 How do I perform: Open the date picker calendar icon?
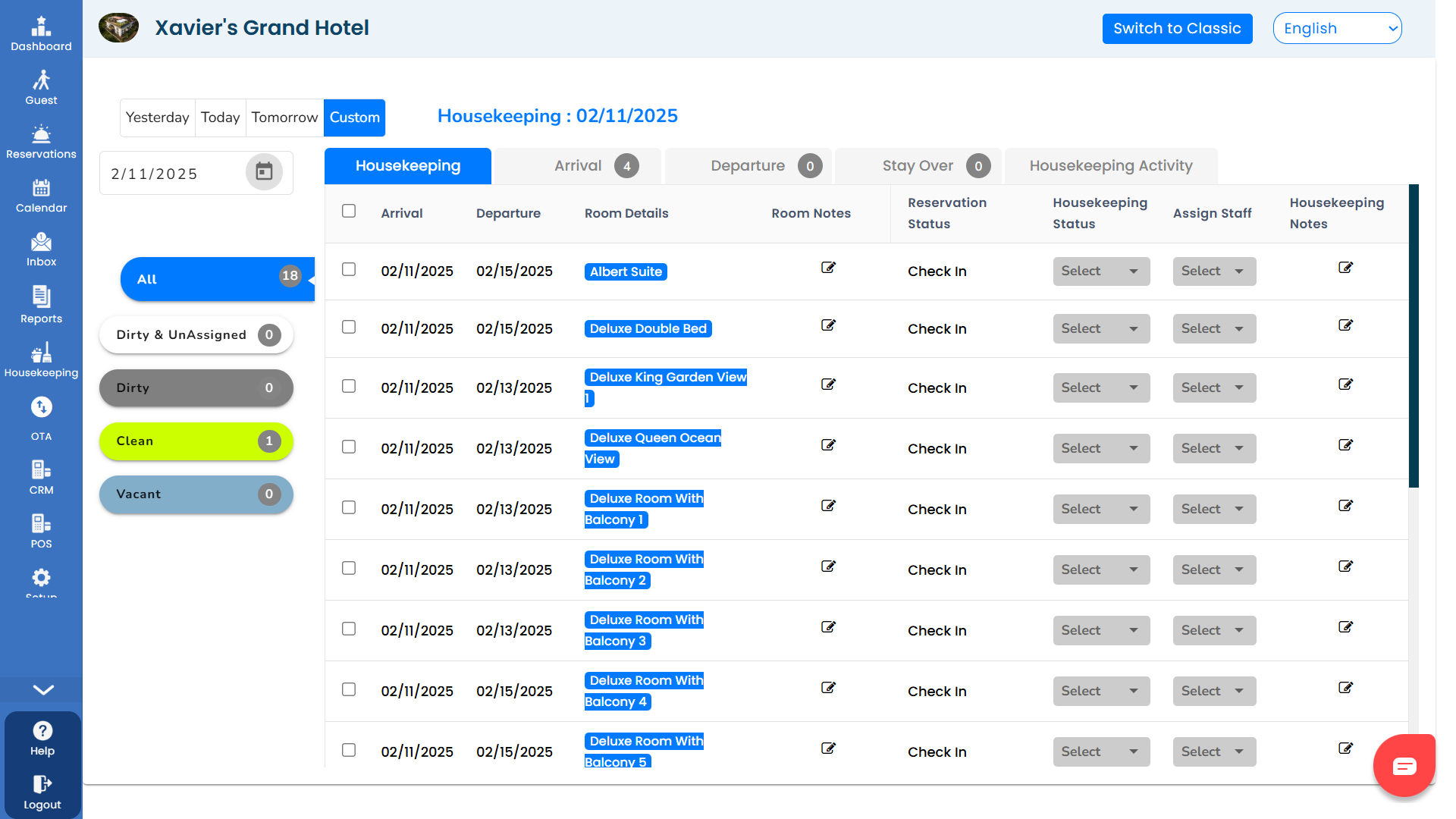coord(264,171)
